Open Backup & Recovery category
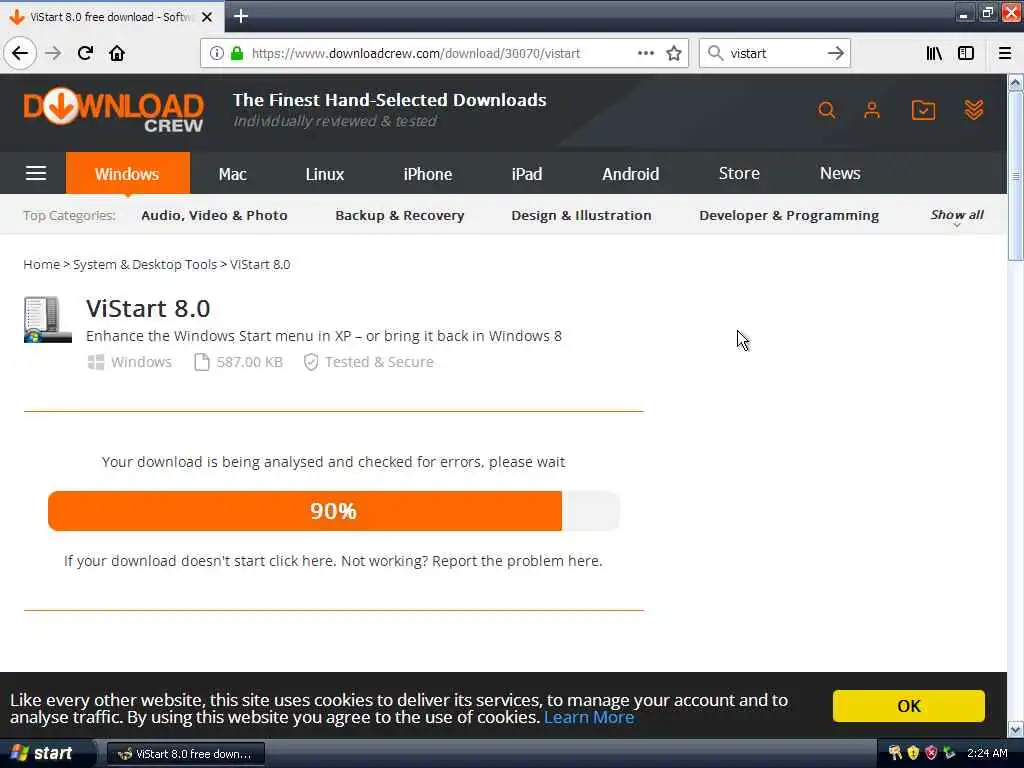This screenshot has width=1024, height=768. [400, 216]
